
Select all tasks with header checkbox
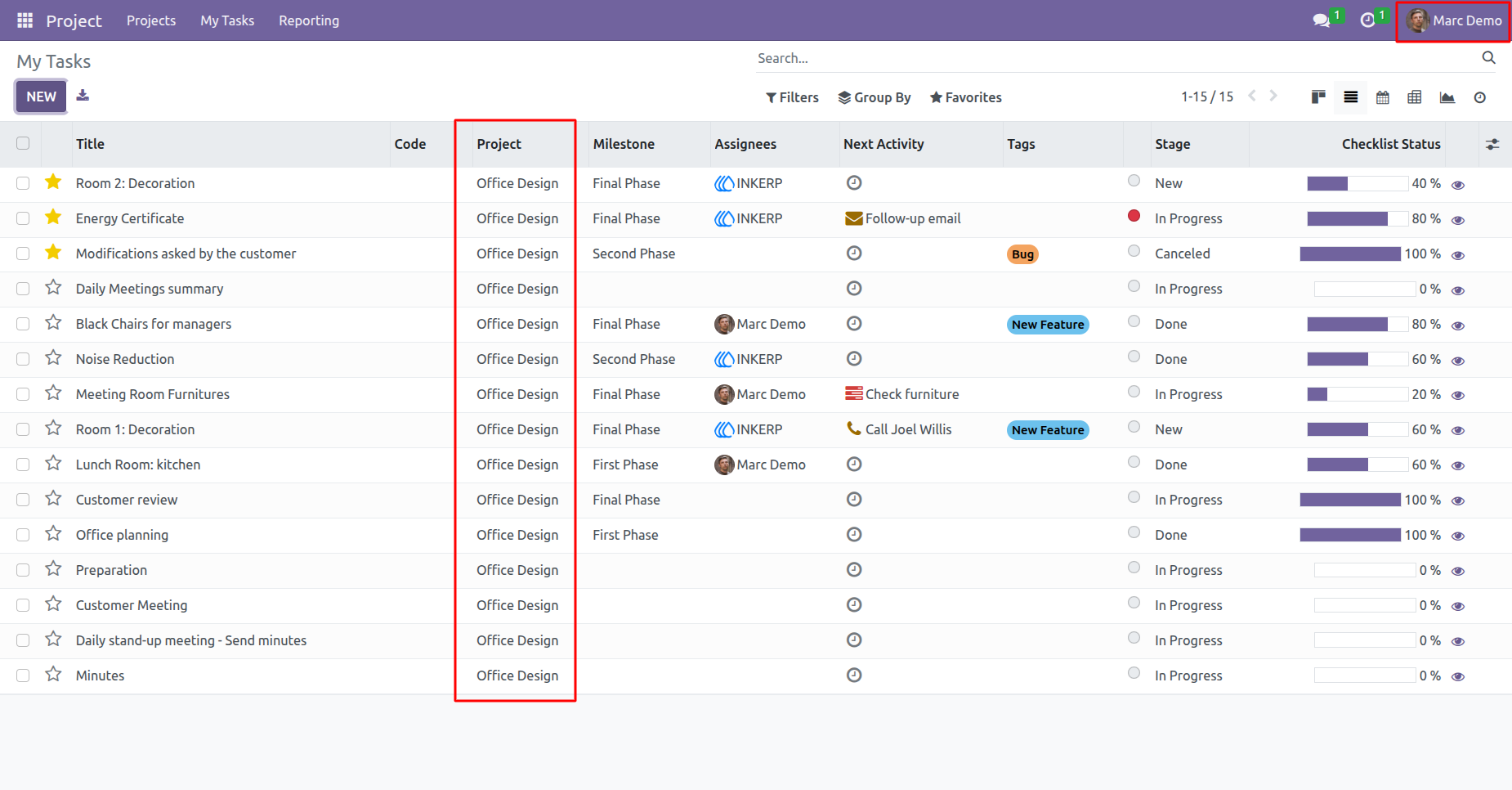(x=23, y=143)
